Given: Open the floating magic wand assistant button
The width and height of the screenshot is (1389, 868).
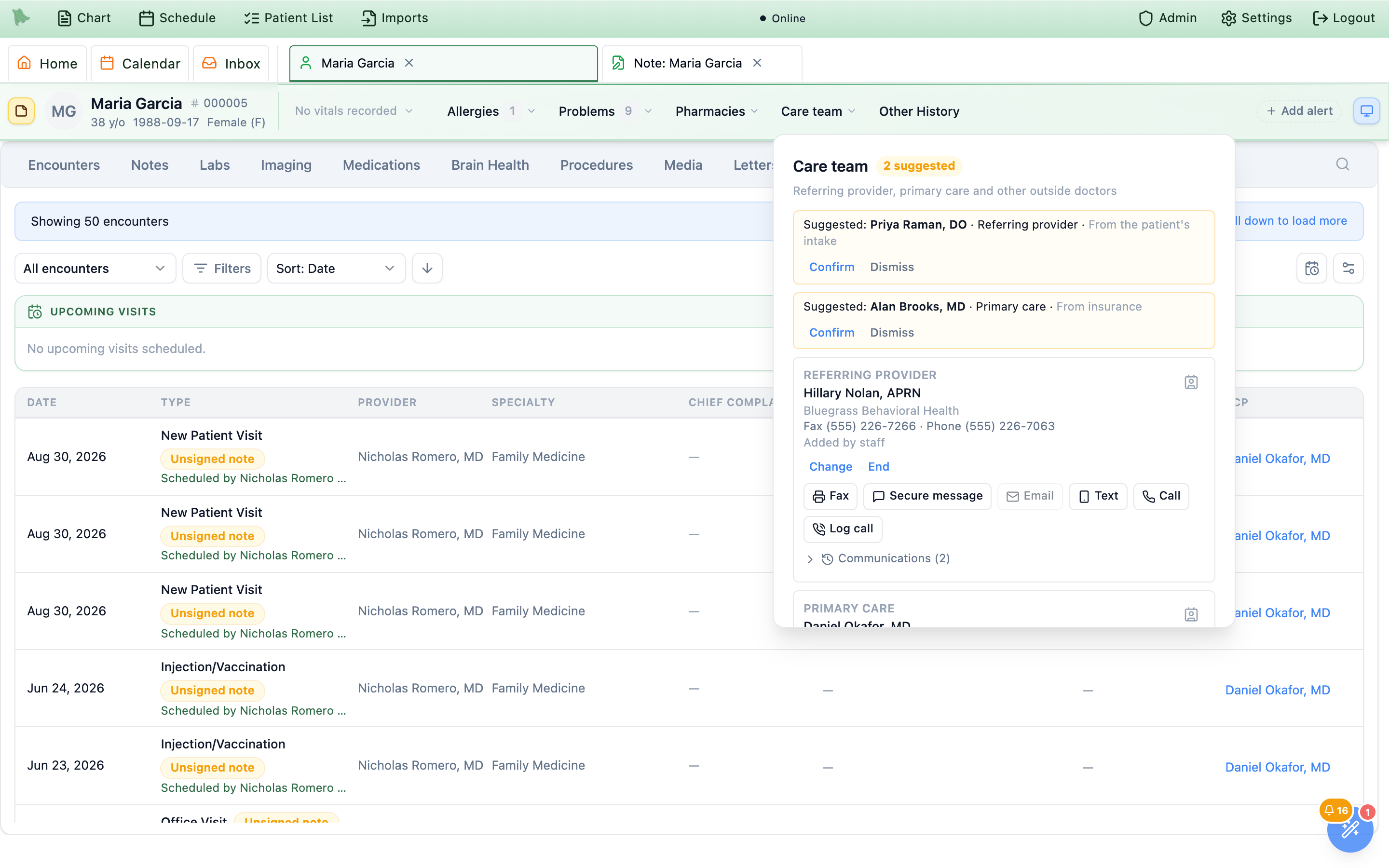Looking at the screenshot, I should tap(1350, 829).
